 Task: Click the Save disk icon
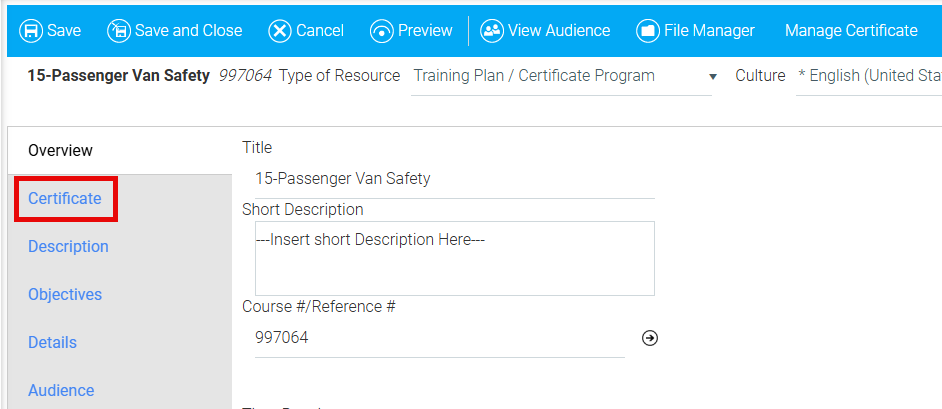31,30
